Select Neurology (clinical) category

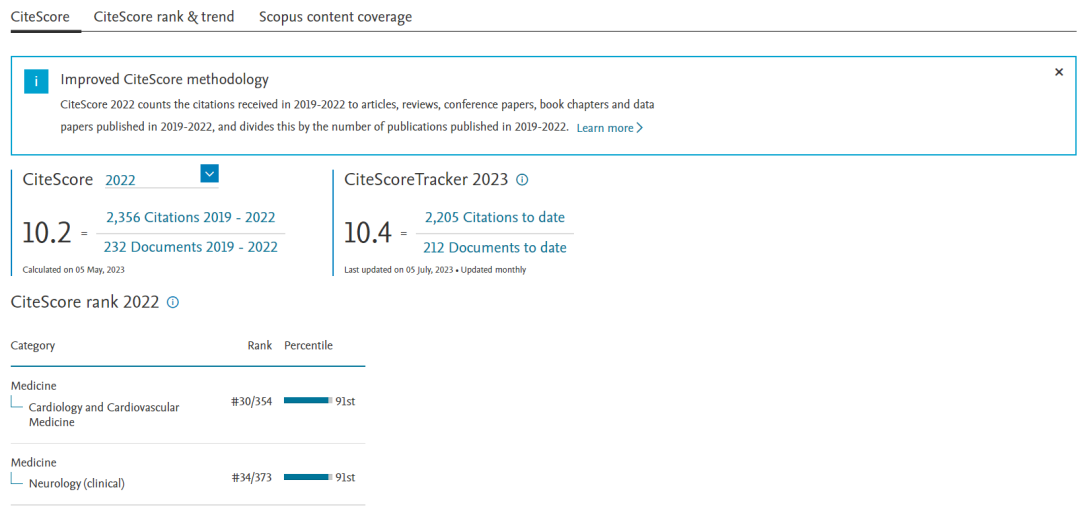pyautogui.click(x=76, y=483)
